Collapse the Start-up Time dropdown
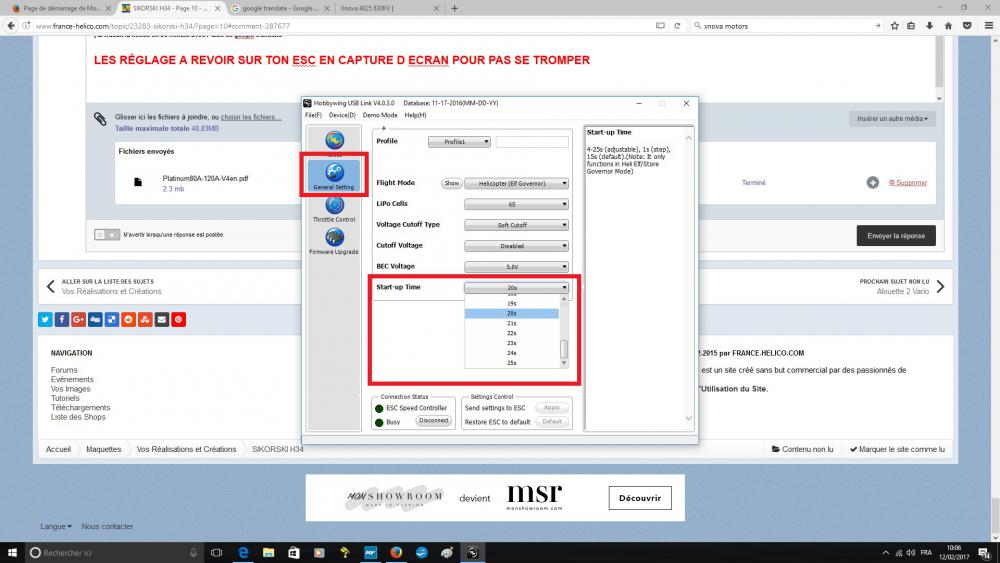The width and height of the screenshot is (1000, 563). click(516, 288)
